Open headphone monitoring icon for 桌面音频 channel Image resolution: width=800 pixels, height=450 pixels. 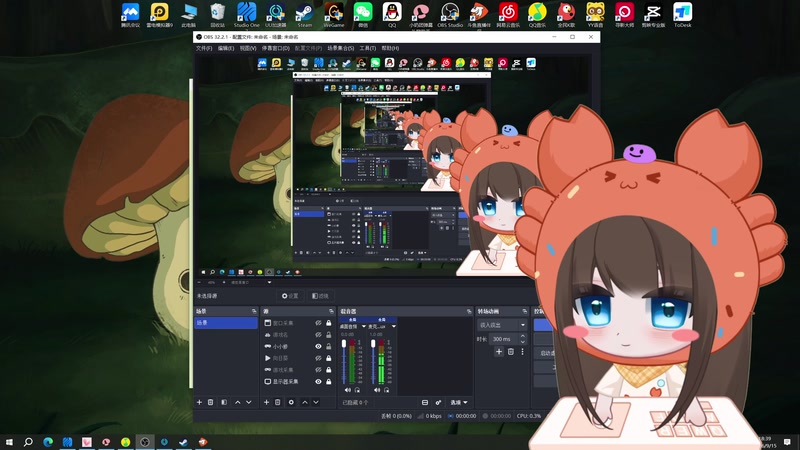[x=357, y=390]
